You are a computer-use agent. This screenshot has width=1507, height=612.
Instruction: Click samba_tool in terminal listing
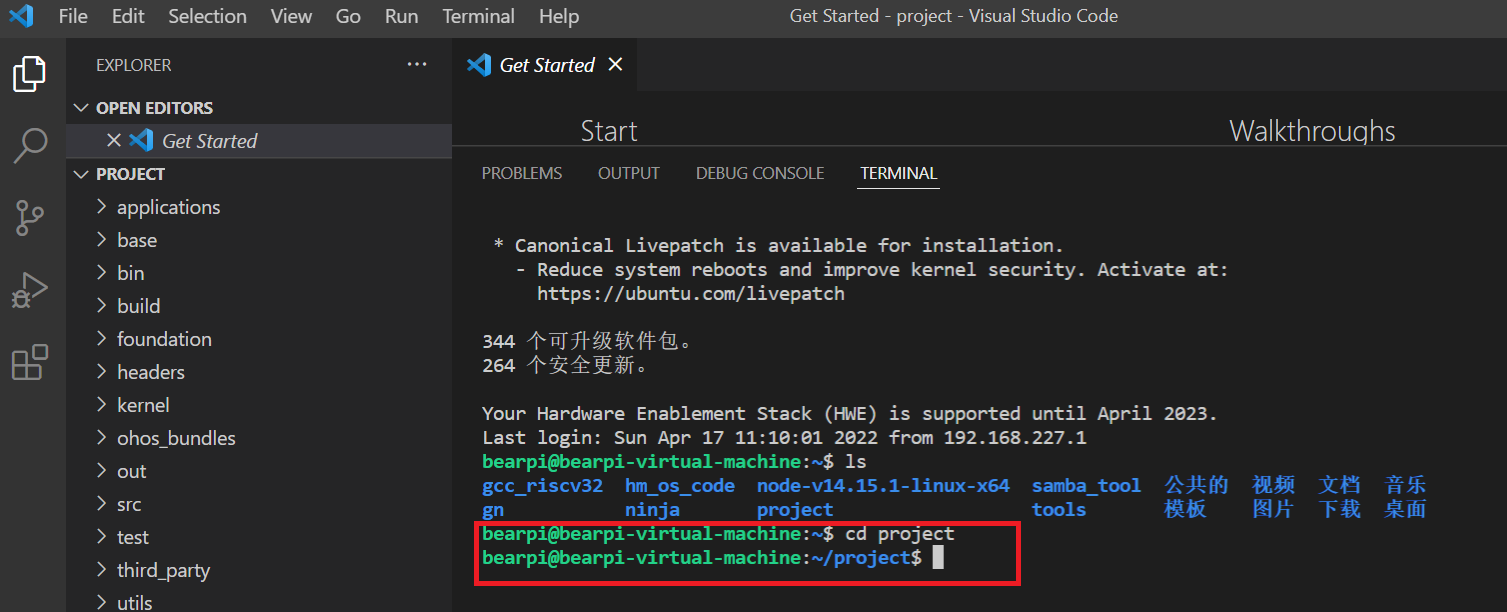[x=1086, y=486]
